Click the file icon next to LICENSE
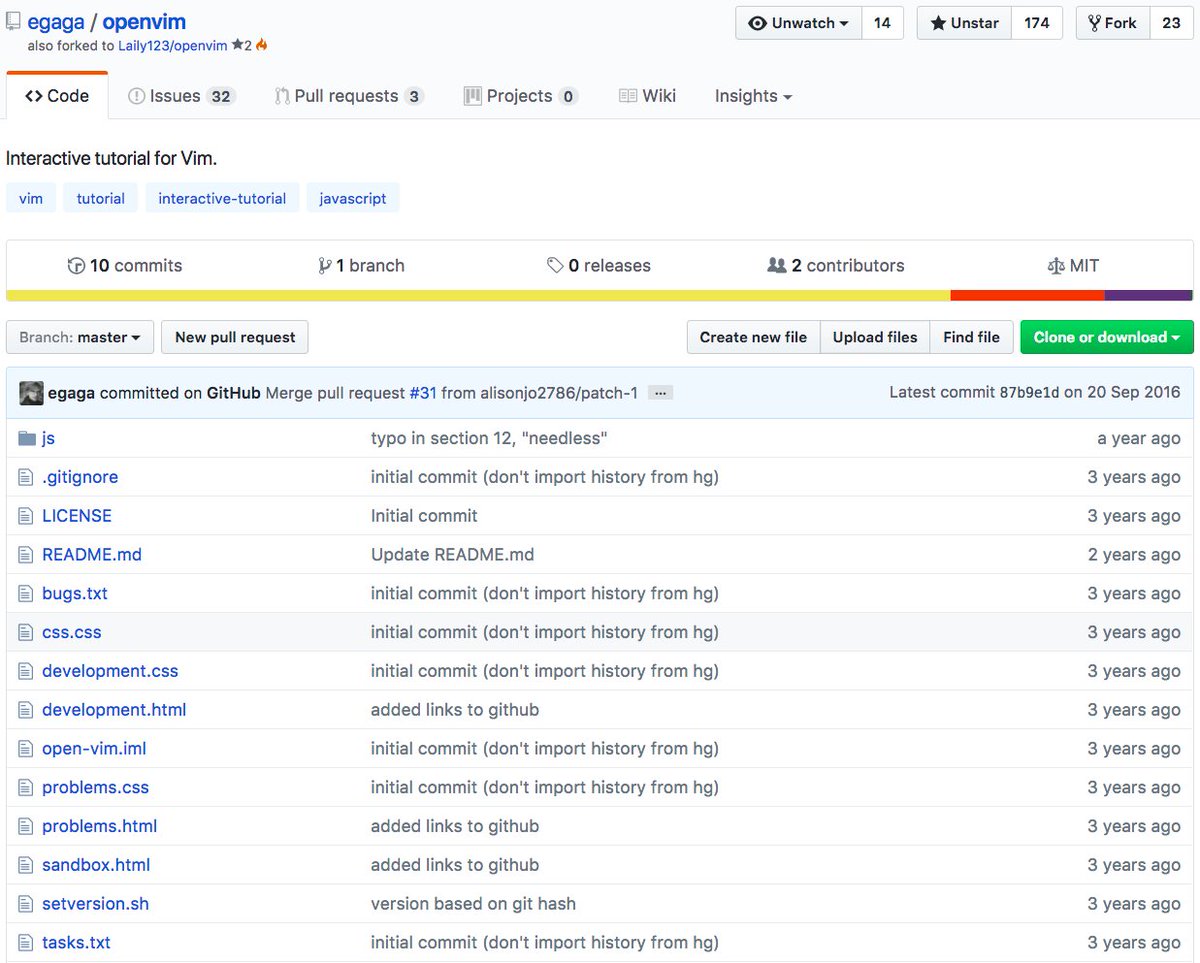Image resolution: width=1200 pixels, height=963 pixels. click(x=26, y=516)
